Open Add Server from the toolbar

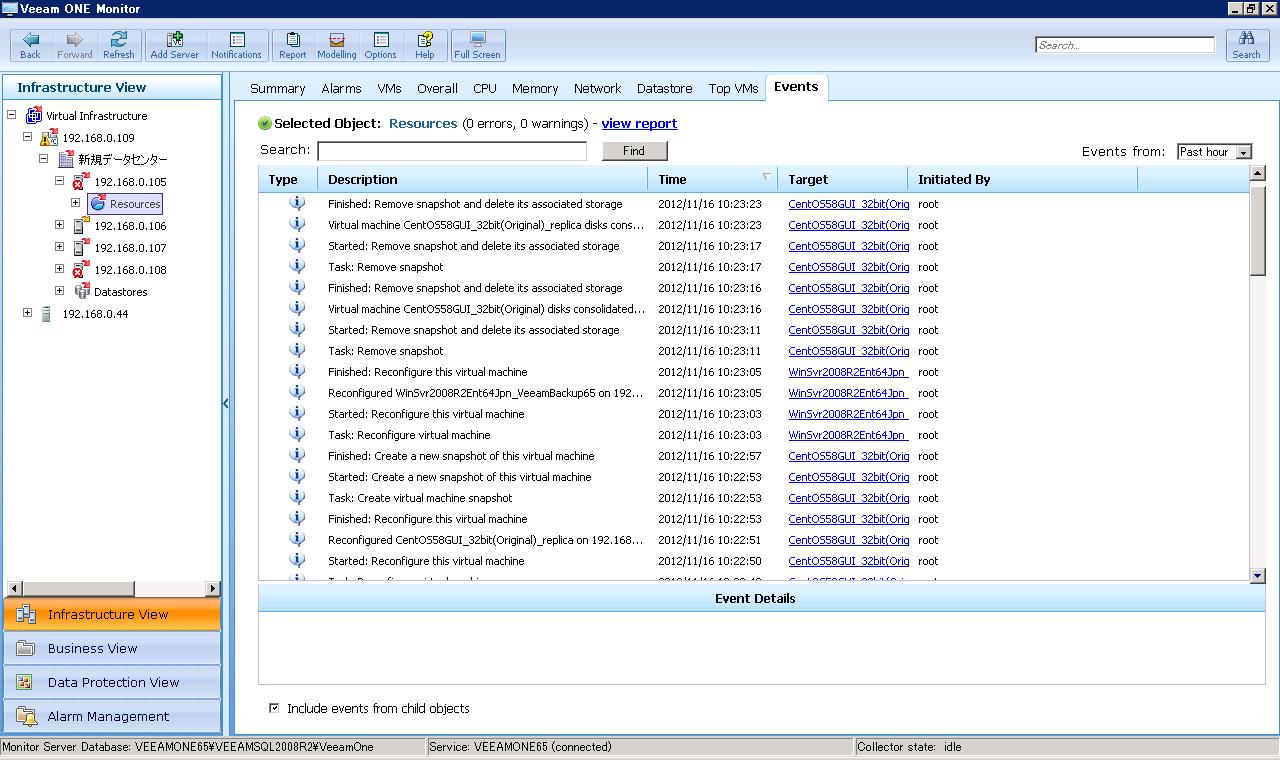(175, 45)
